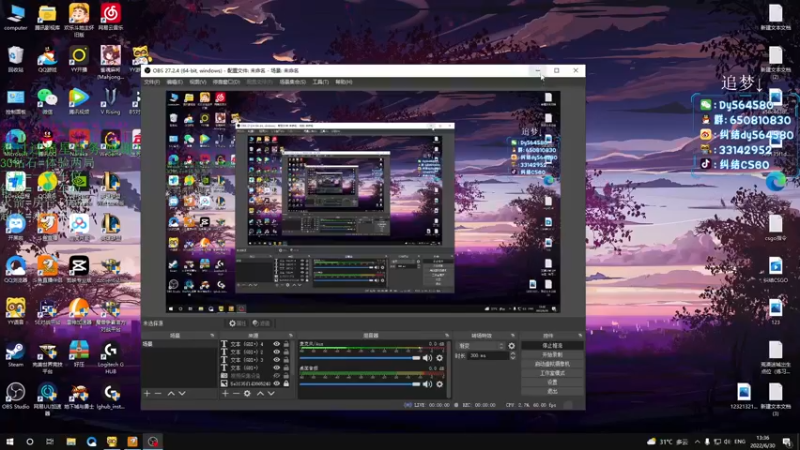This screenshot has width=800, height=450.
Task: Open source properties gear in Sources toolbar
Action: tap(247, 393)
